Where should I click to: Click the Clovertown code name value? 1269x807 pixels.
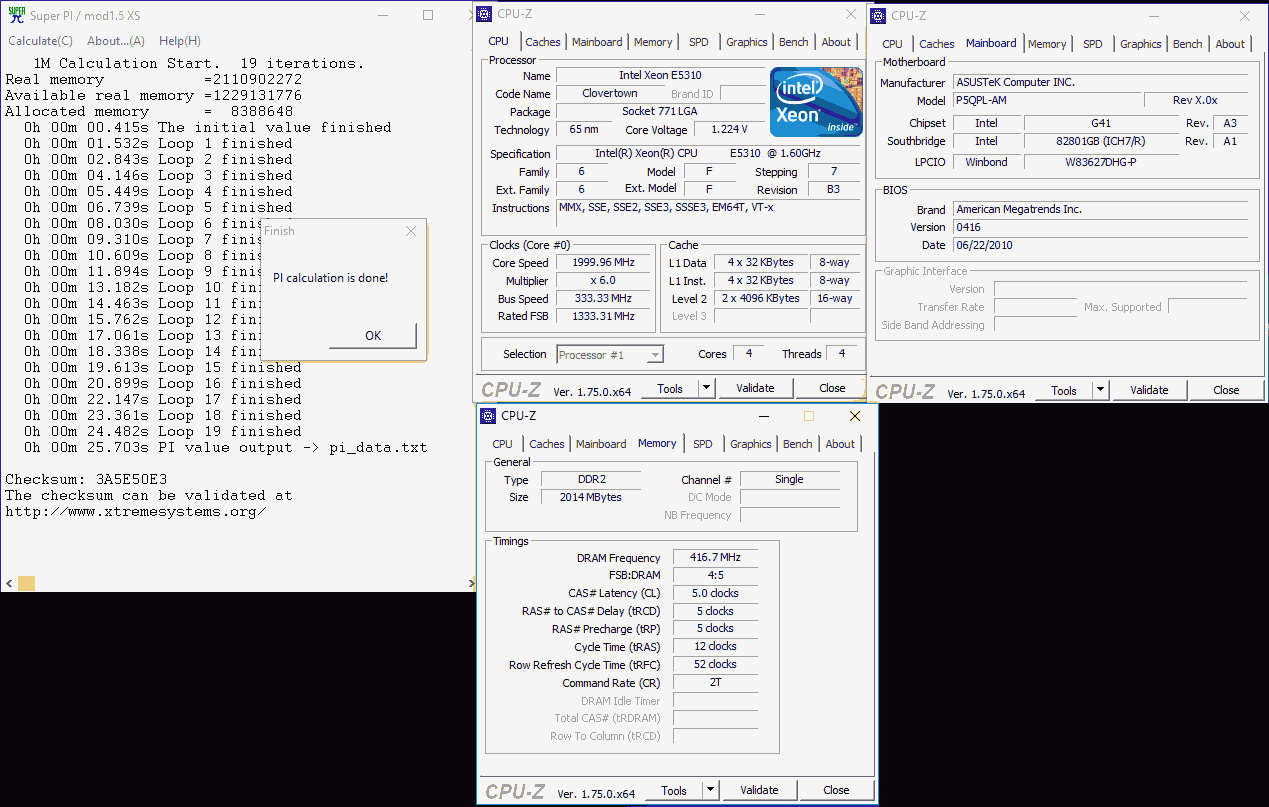point(610,94)
